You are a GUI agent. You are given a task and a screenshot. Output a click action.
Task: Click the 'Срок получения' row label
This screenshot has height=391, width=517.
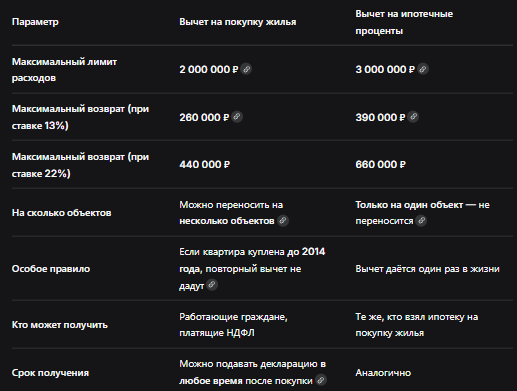[x=50, y=373]
